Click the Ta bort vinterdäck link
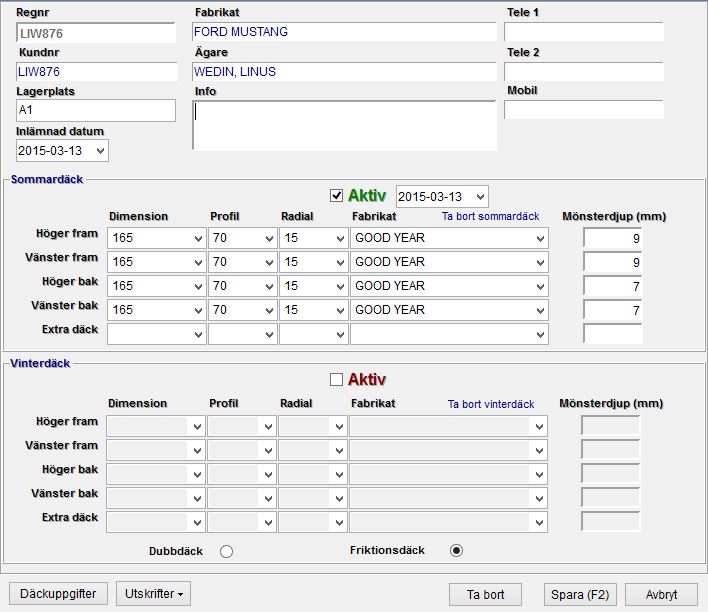Viewport: 708px width, 612px height. pos(491,404)
